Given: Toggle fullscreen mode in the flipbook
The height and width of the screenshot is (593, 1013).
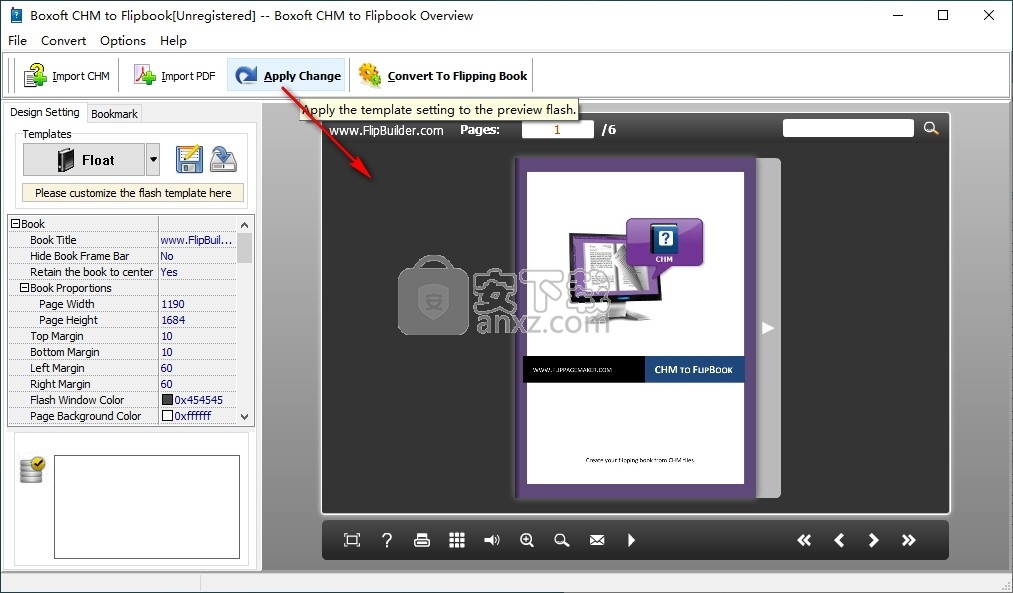Looking at the screenshot, I should point(352,540).
